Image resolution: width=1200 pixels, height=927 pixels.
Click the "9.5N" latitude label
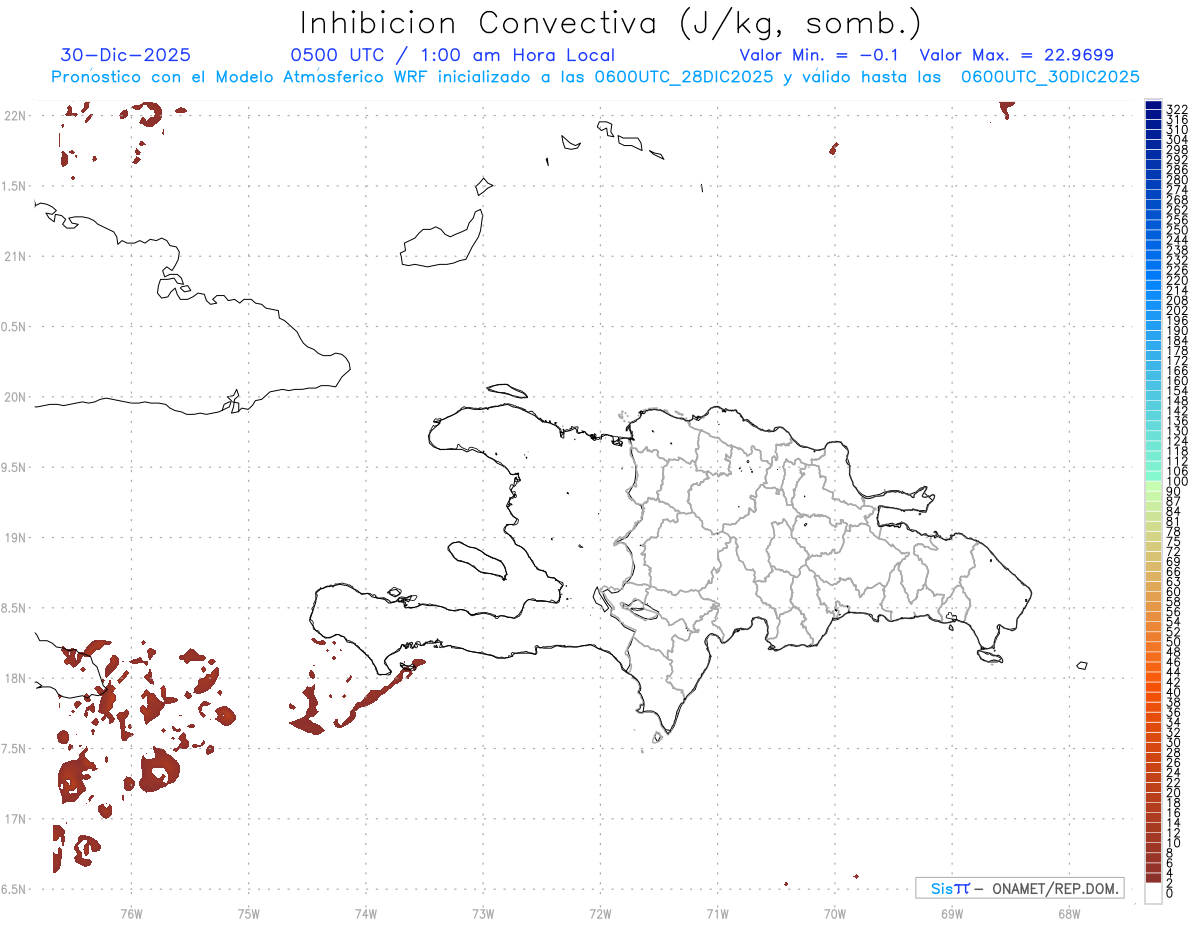click(x=15, y=467)
